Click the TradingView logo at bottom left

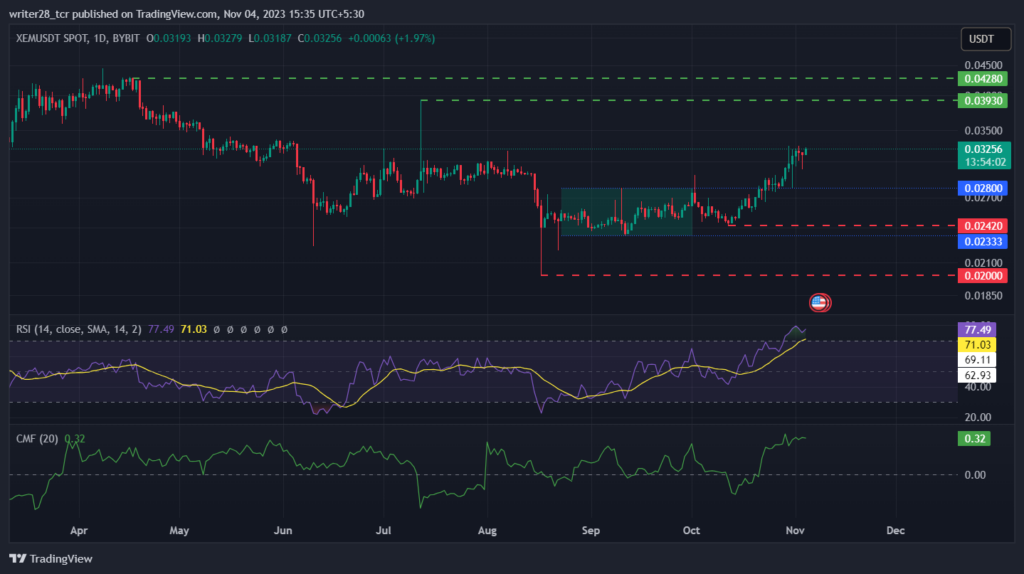(51, 558)
